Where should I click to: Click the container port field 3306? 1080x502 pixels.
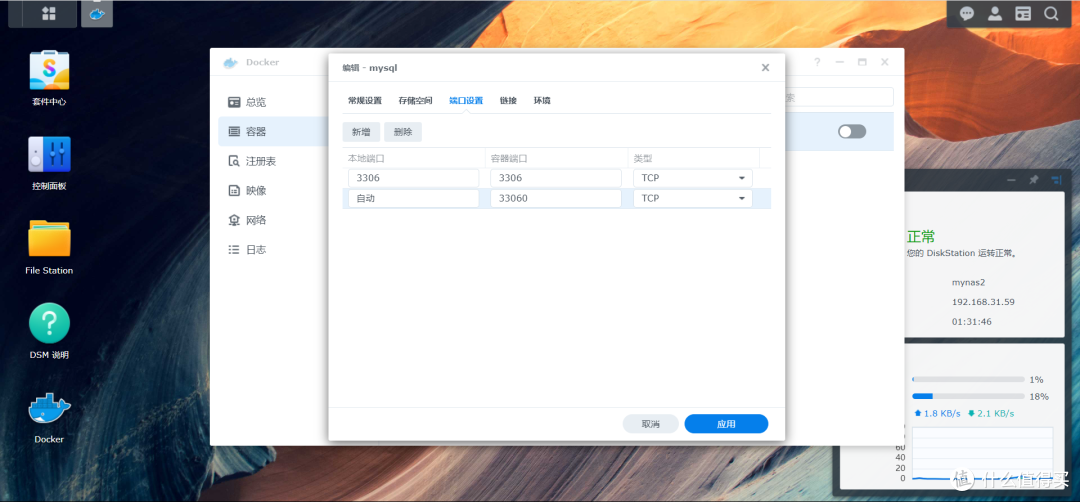pos(556,178)
